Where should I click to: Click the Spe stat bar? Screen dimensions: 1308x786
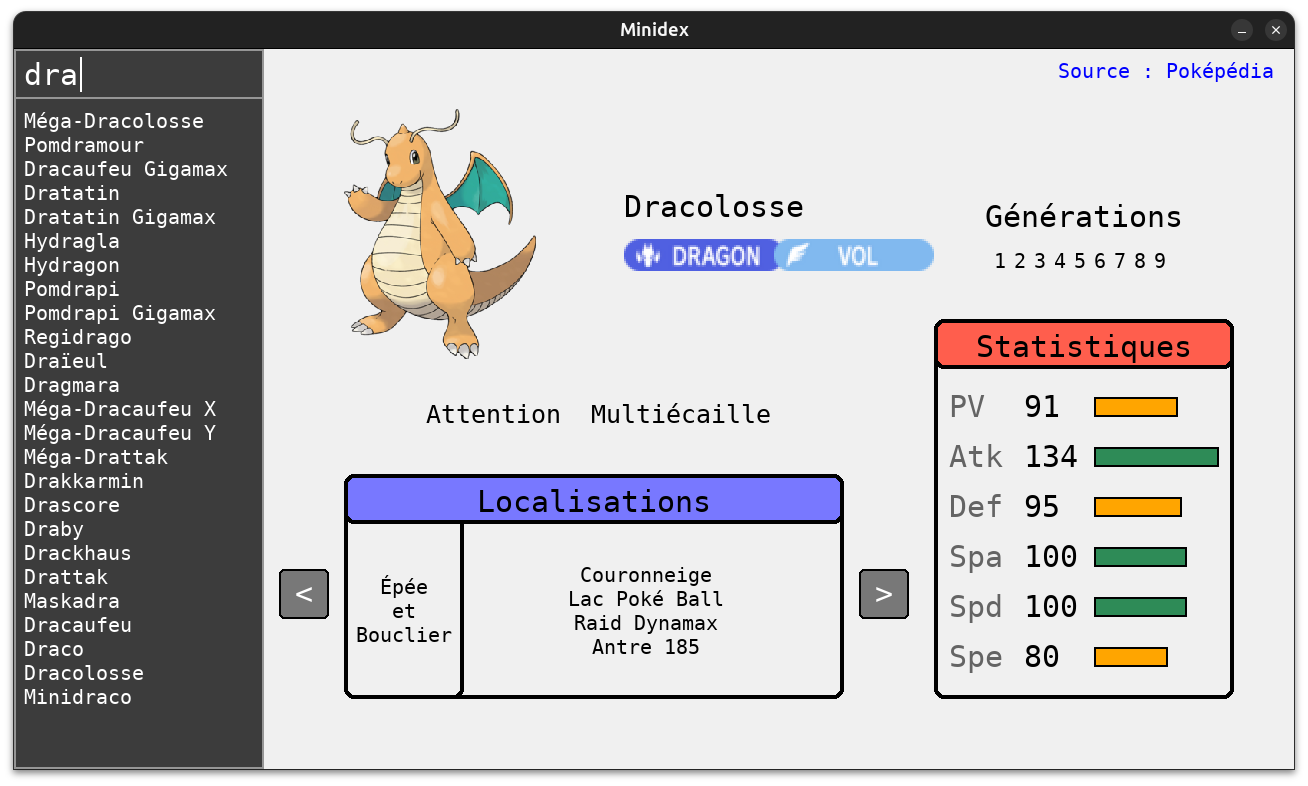tap(1131, 657)
